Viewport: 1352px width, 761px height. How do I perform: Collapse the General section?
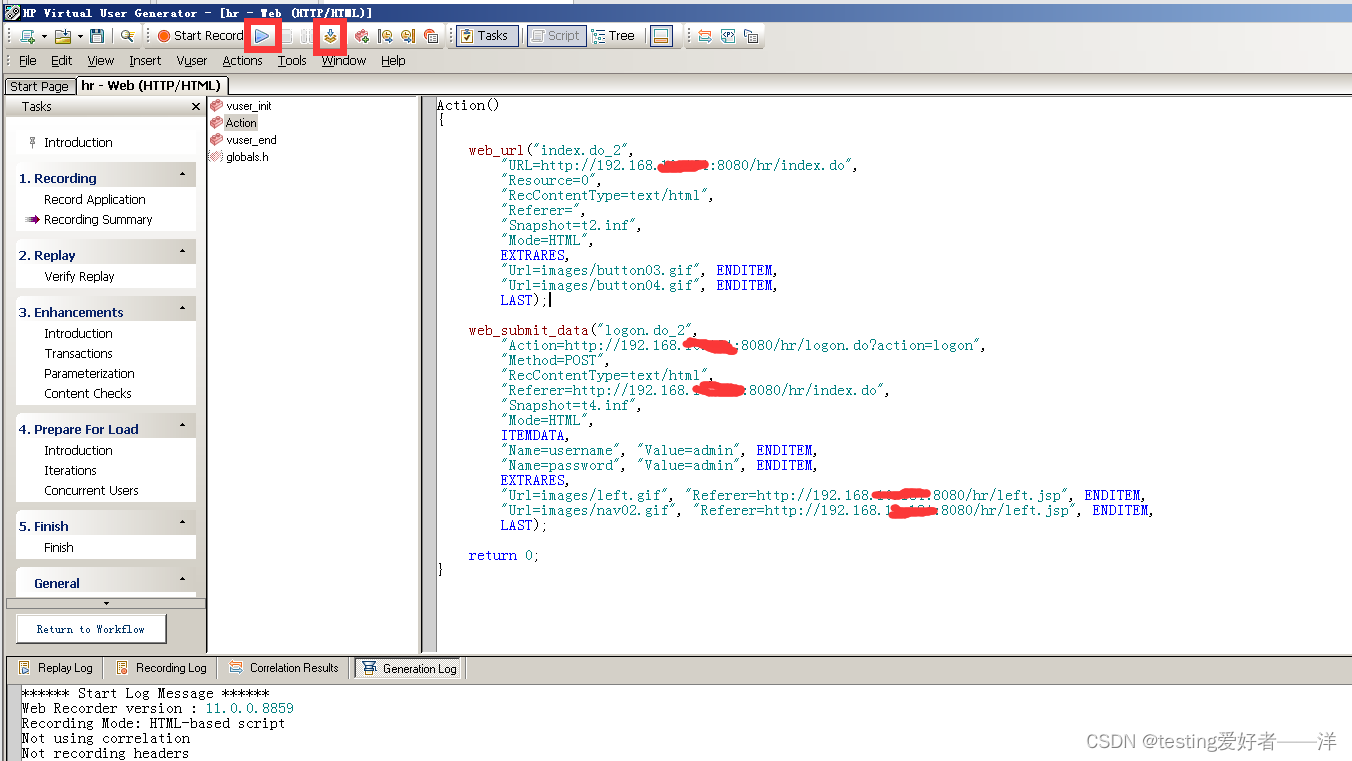point(183,579)
